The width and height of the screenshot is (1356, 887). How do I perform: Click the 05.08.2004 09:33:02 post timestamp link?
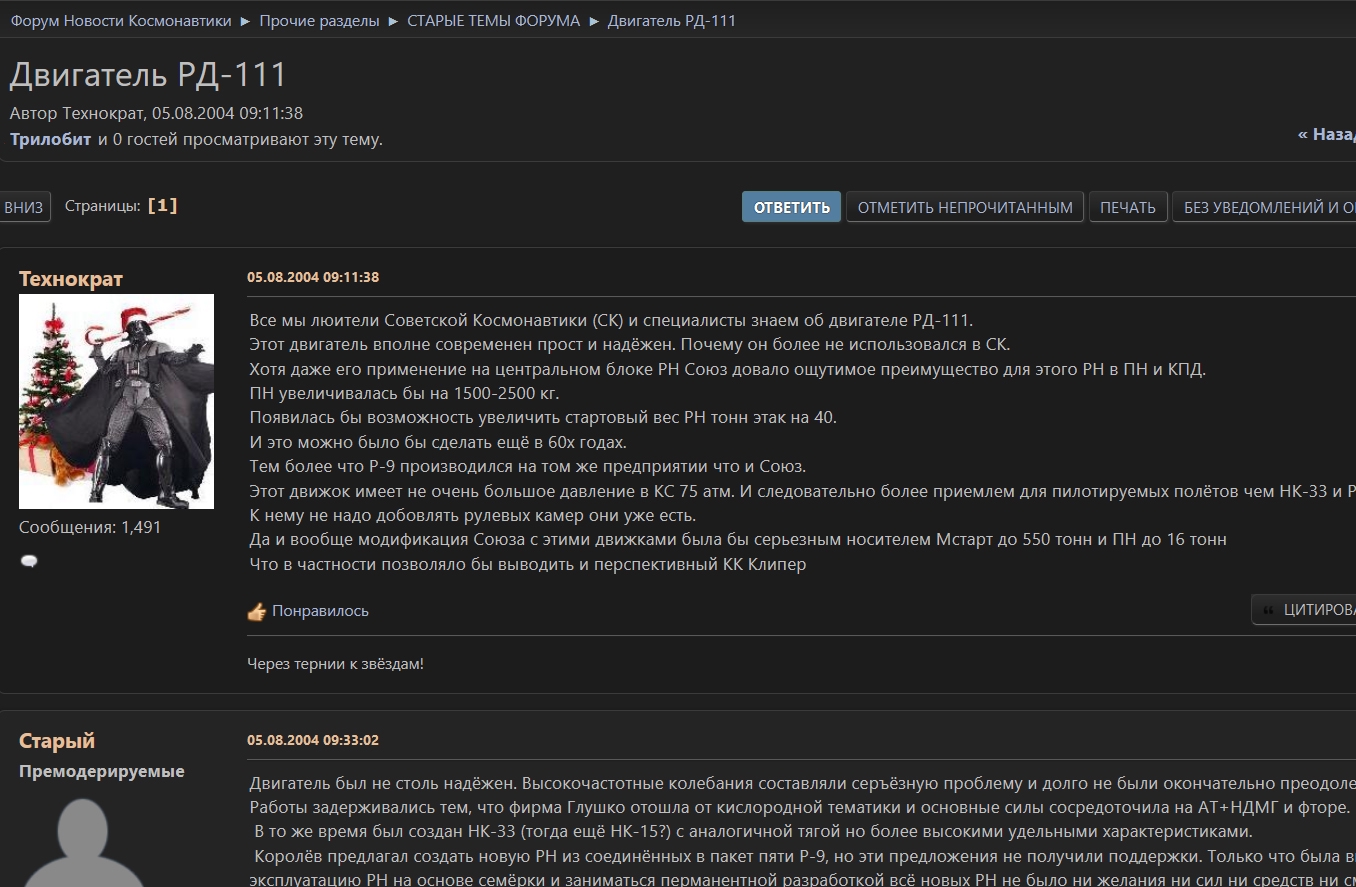[313, 740]
